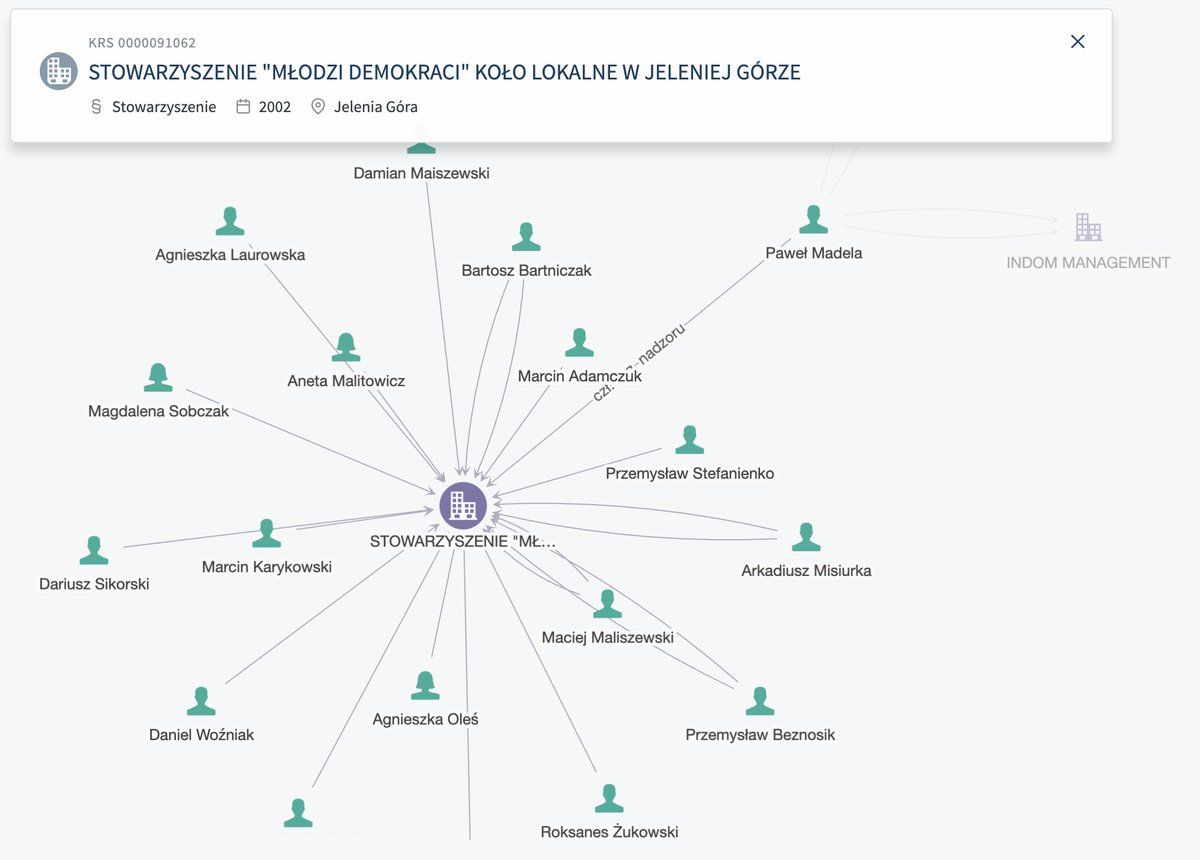Click the Magdalena Sobczak name label
1200x860 pixels.
pyautogui.click(x=158, y=411)
